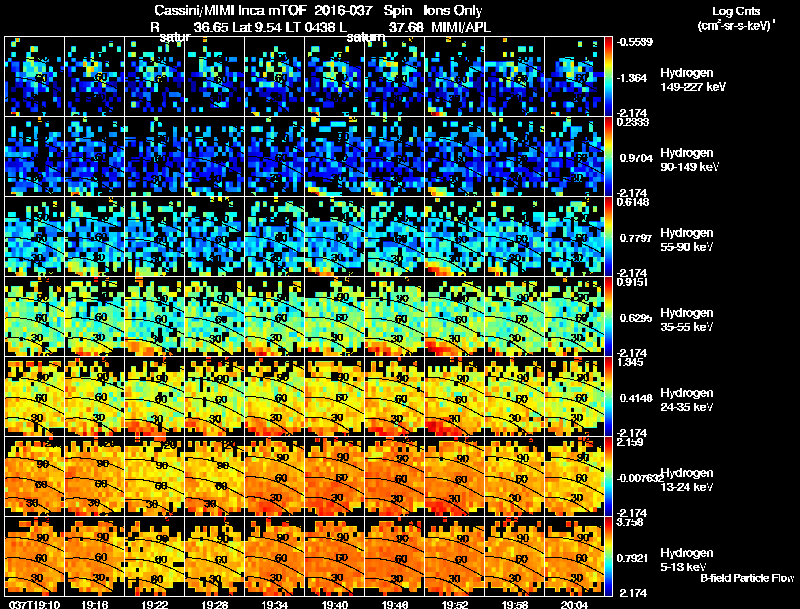
Task: Click the Hydrogen 13-24 keV row label
Action: pos(687,480)
